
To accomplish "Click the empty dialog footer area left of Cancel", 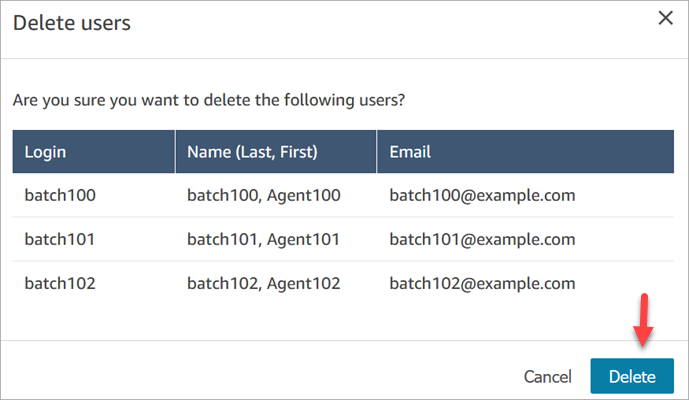I will 250,377.
